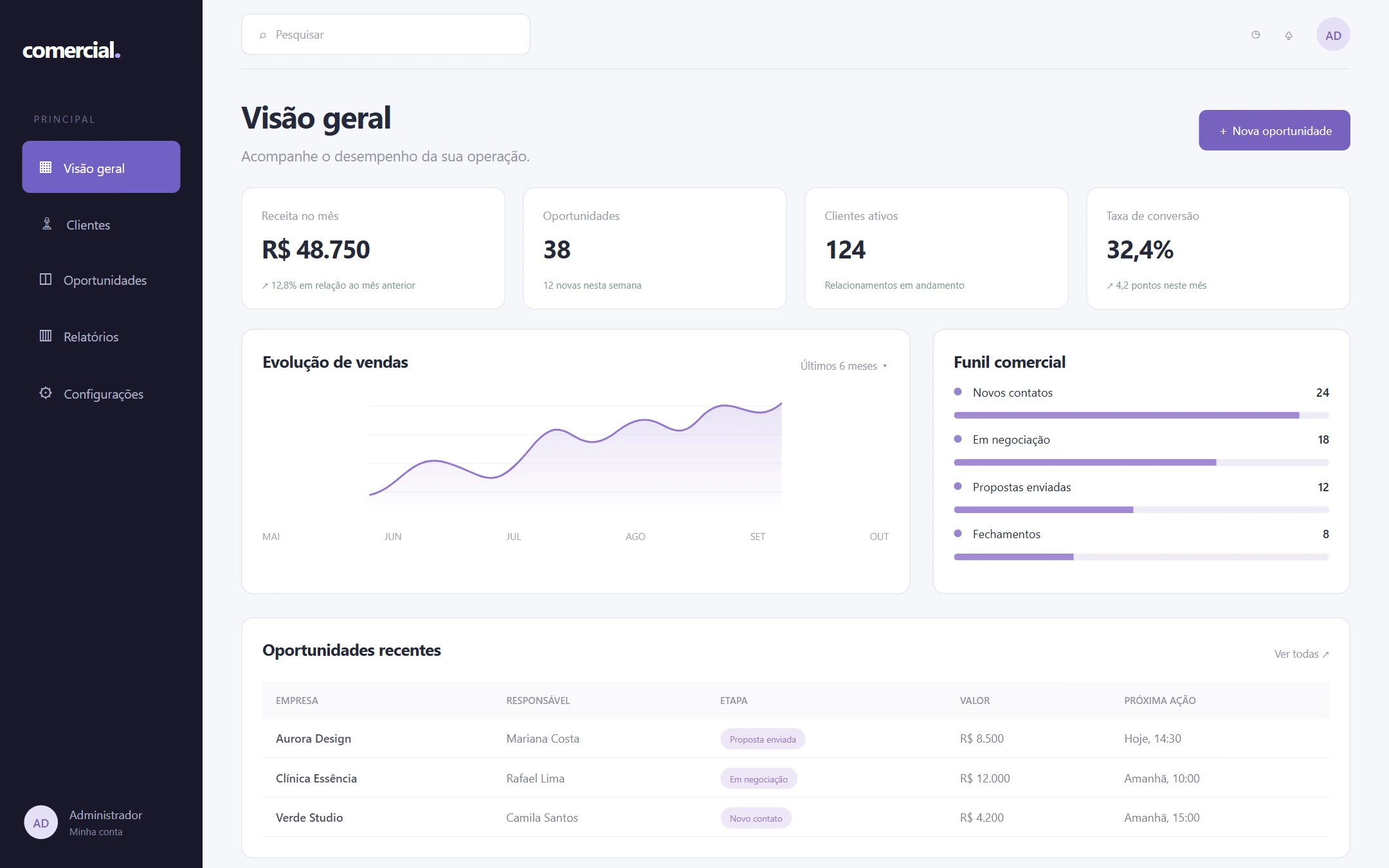Screen dimensions: 1389x868
Task: Click the Proposta enviada stage badge
Action: point(763,739)
